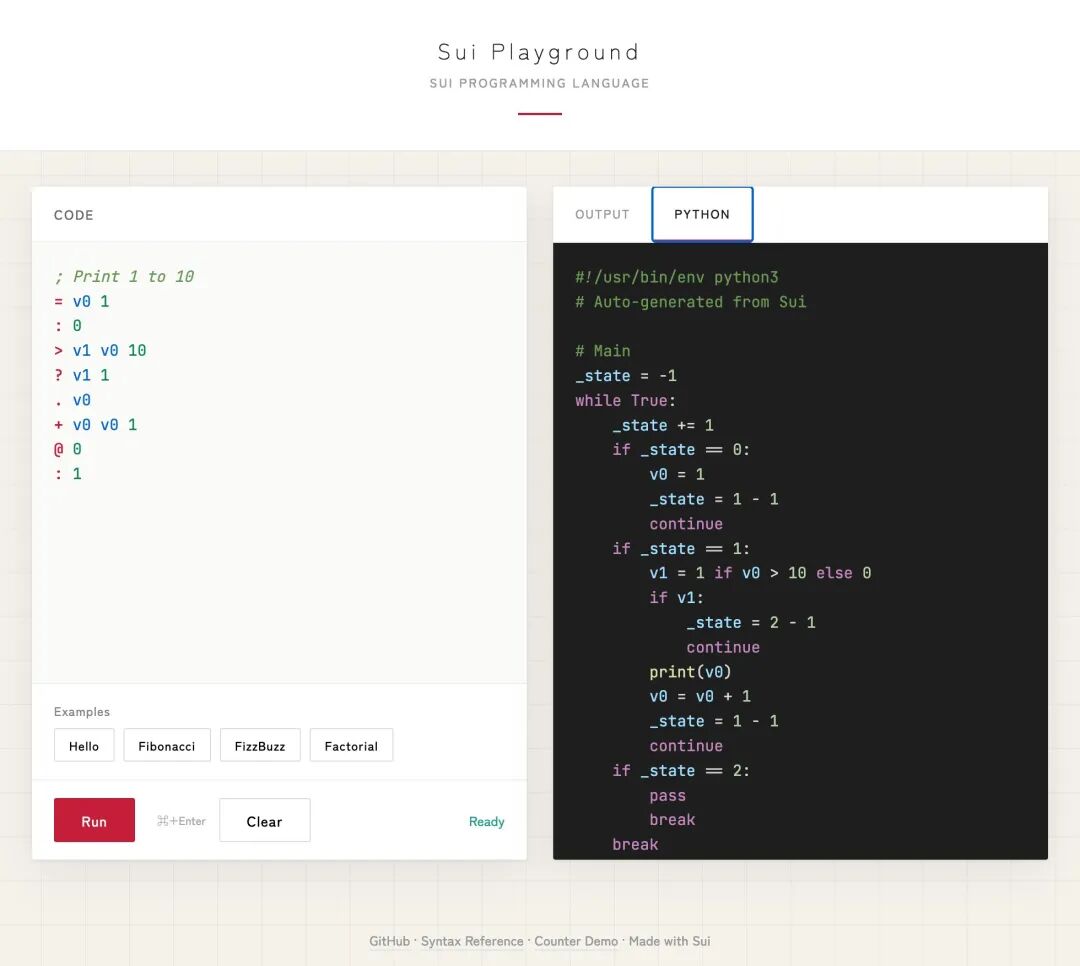The height and width of the screenshot is (966, 1080).
Task: Click the Sui Playground title
Action: 539,52
